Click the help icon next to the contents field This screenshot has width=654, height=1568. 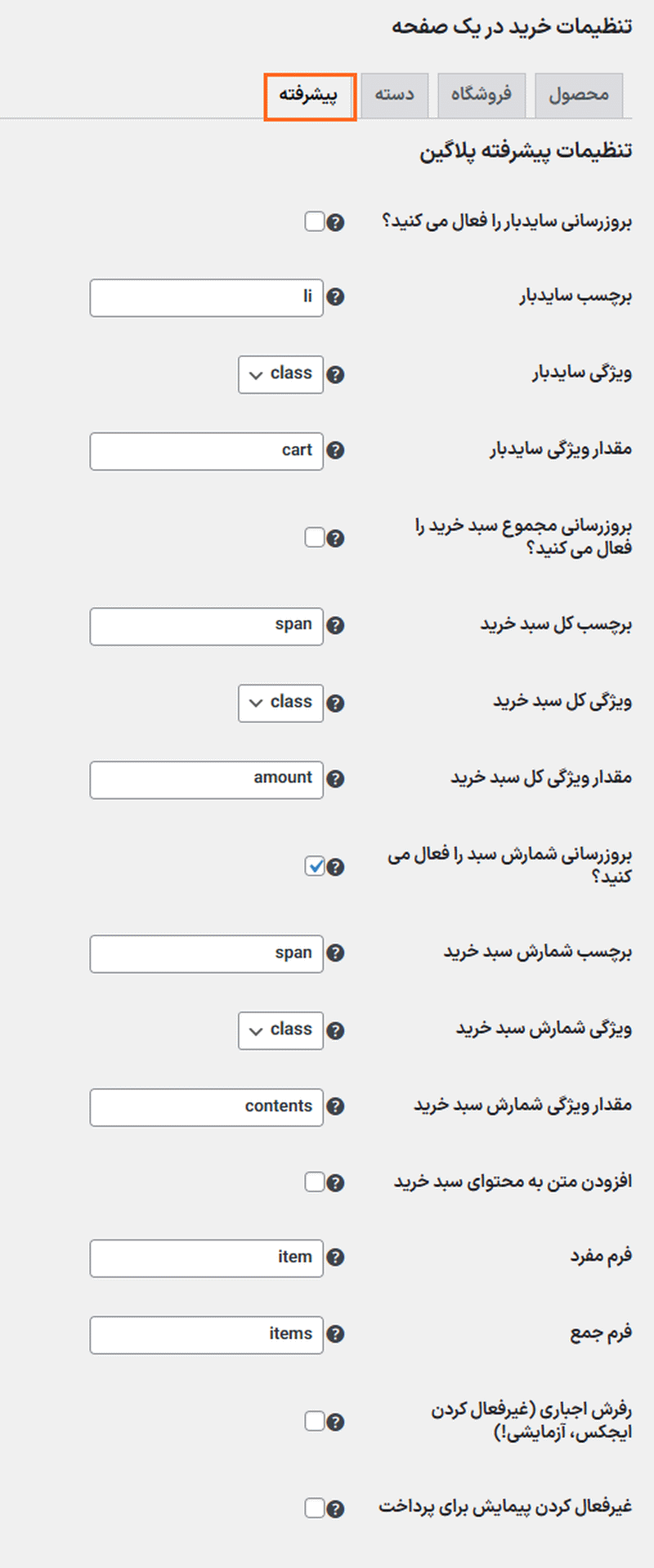[x=334, y=1107]
